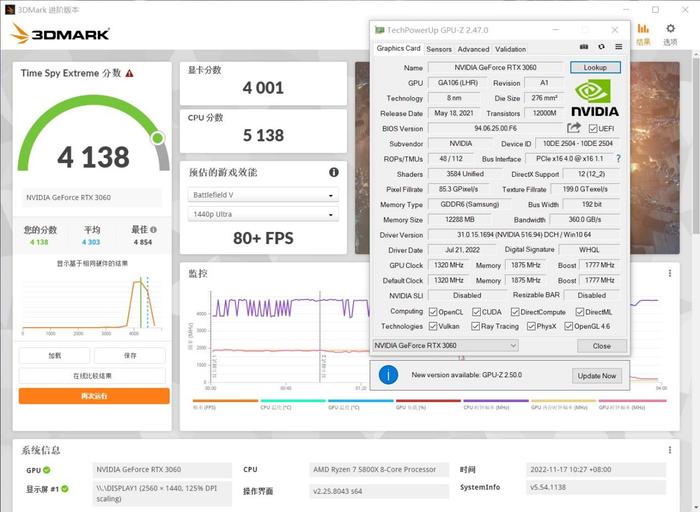This screenshot has width=700, height=512.
Task: Click the Lookup button
Action: coord(595,67)
